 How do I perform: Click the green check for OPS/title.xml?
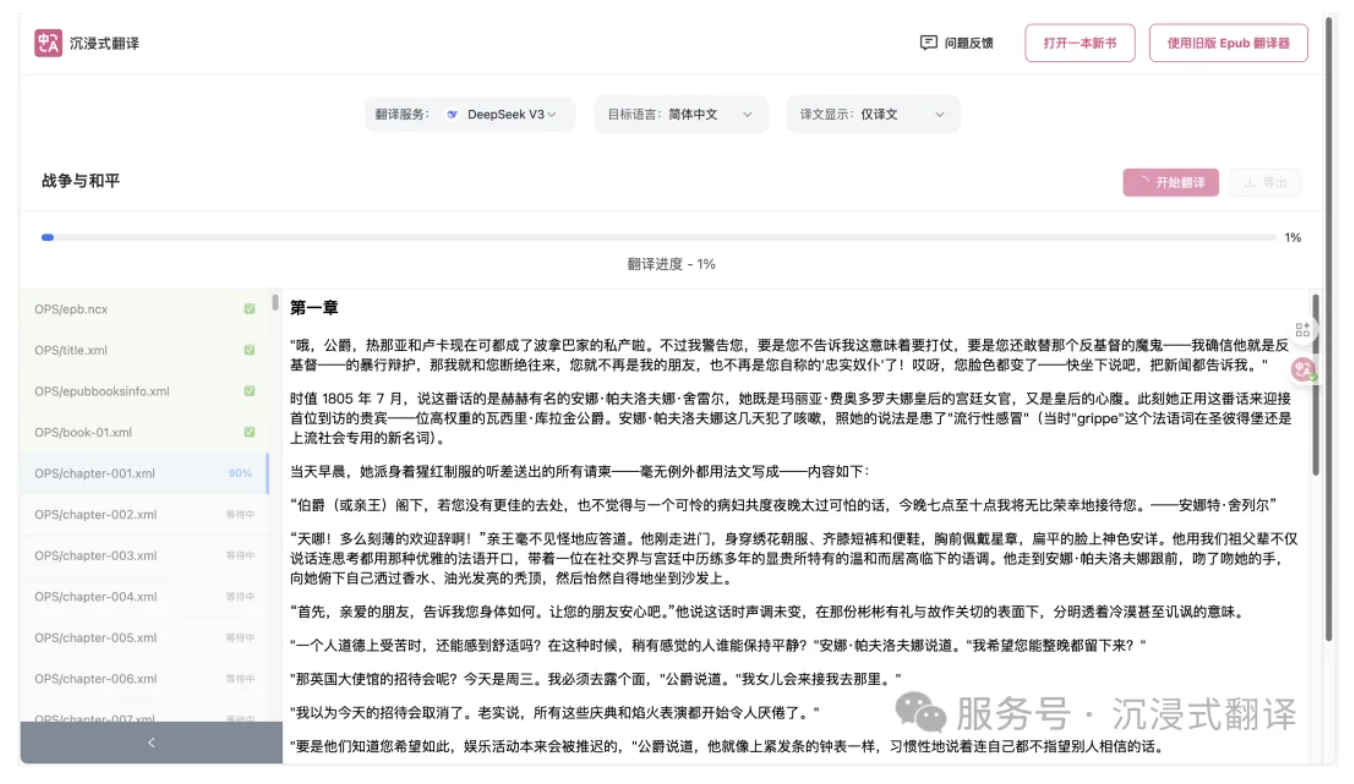[249, 350]
